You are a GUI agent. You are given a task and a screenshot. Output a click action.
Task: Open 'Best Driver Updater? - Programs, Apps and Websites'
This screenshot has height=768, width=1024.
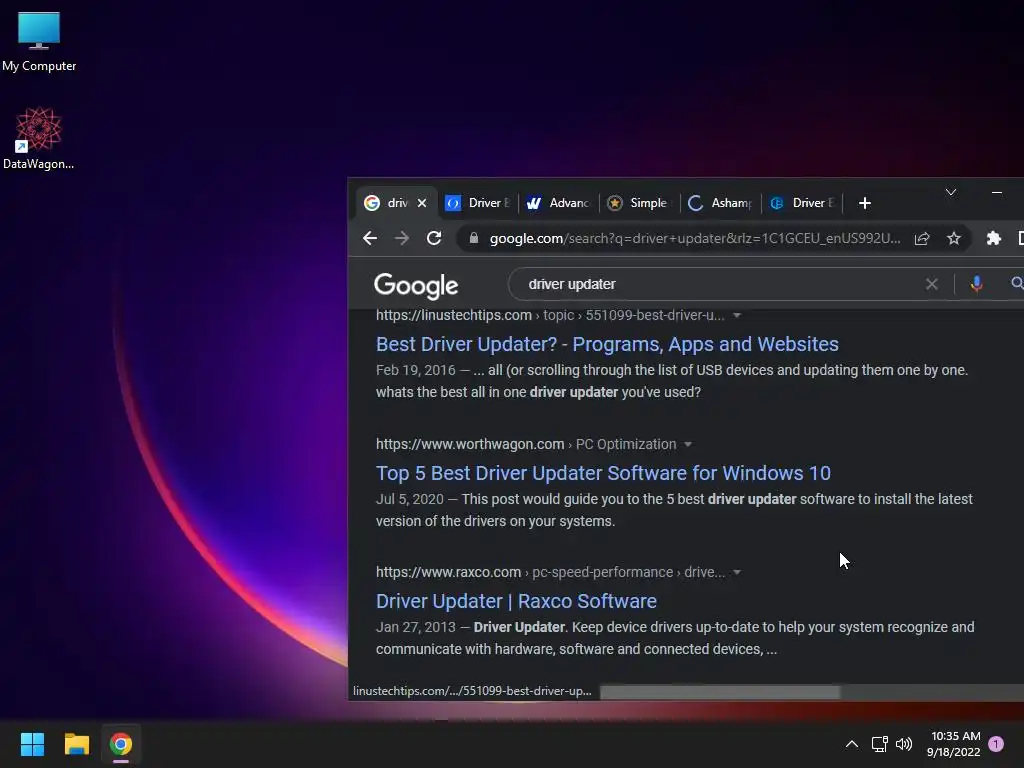coord(607,344)
